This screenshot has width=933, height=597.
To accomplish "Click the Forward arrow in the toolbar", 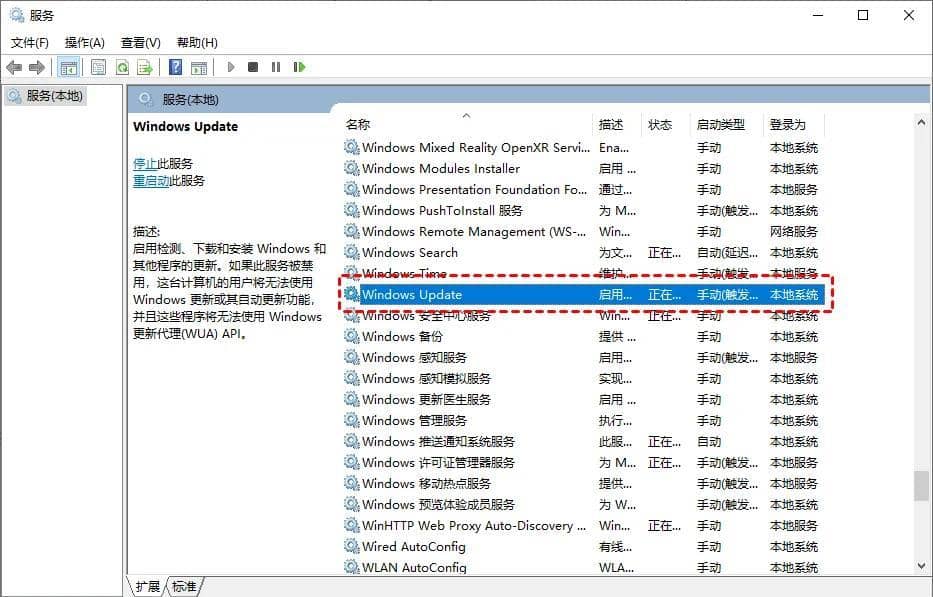I will [x=37, y=67].
